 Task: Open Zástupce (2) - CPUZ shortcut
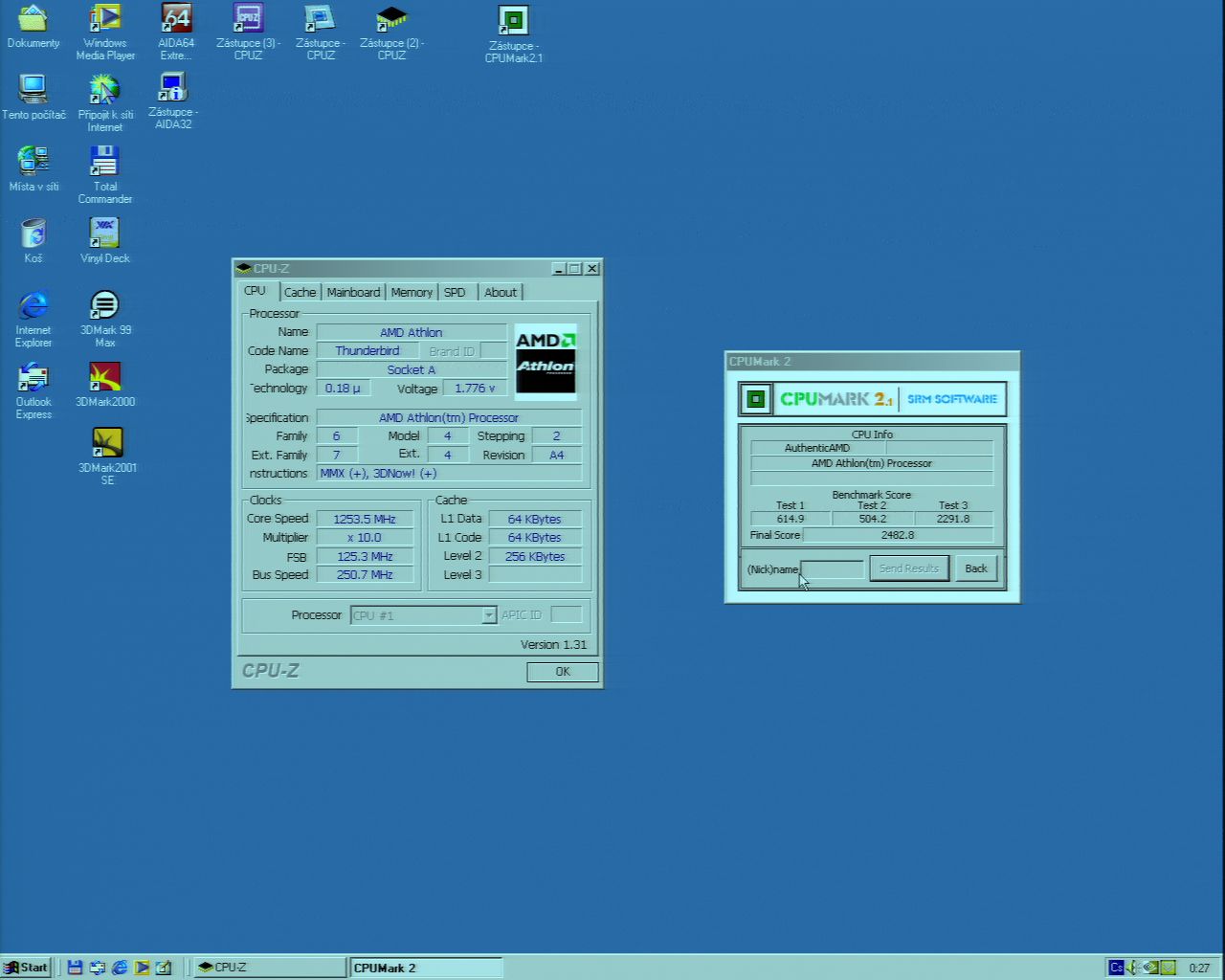point(391,32)
